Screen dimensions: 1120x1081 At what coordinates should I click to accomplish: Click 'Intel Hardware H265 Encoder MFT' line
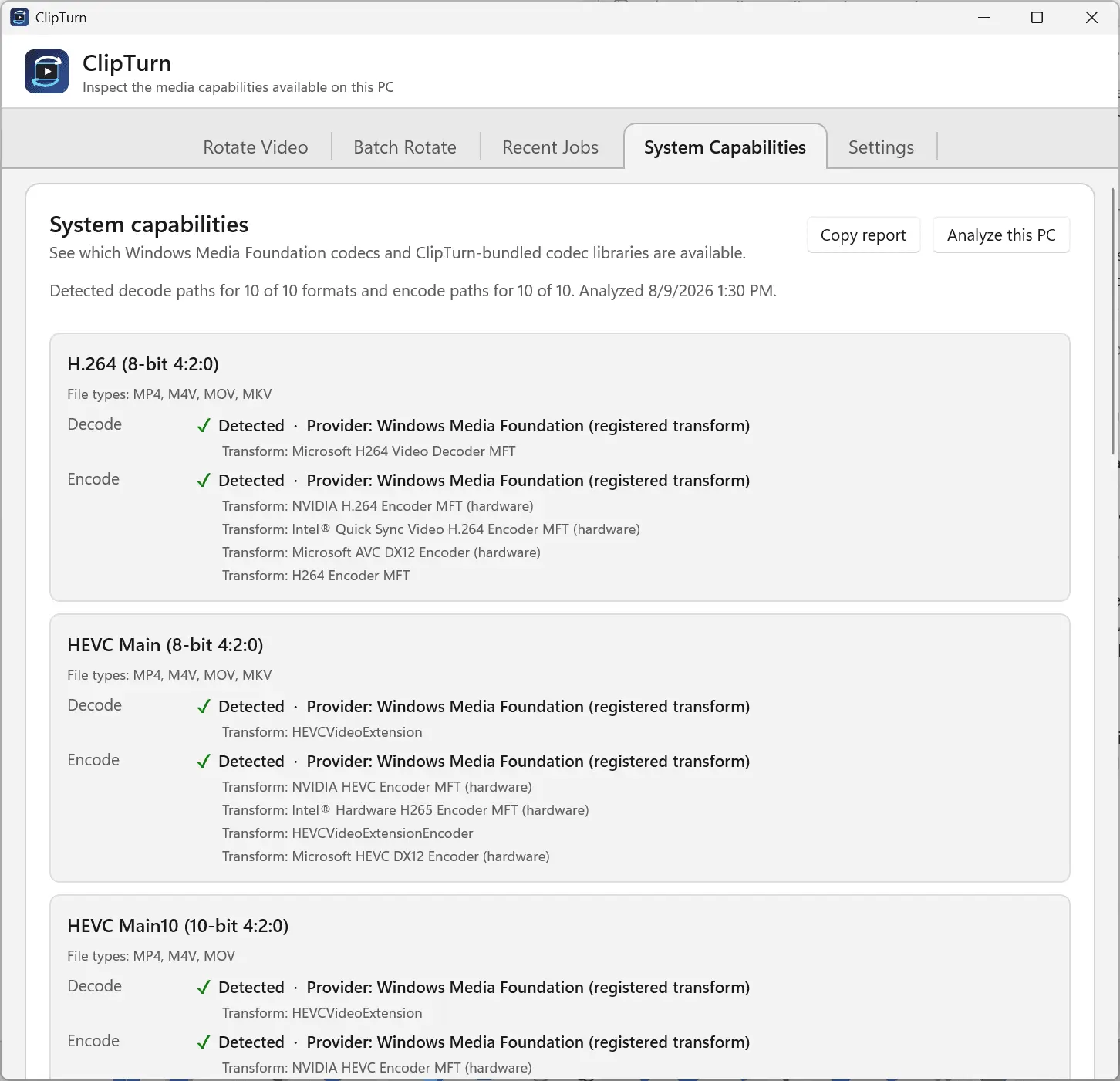(x=406, y=810)
